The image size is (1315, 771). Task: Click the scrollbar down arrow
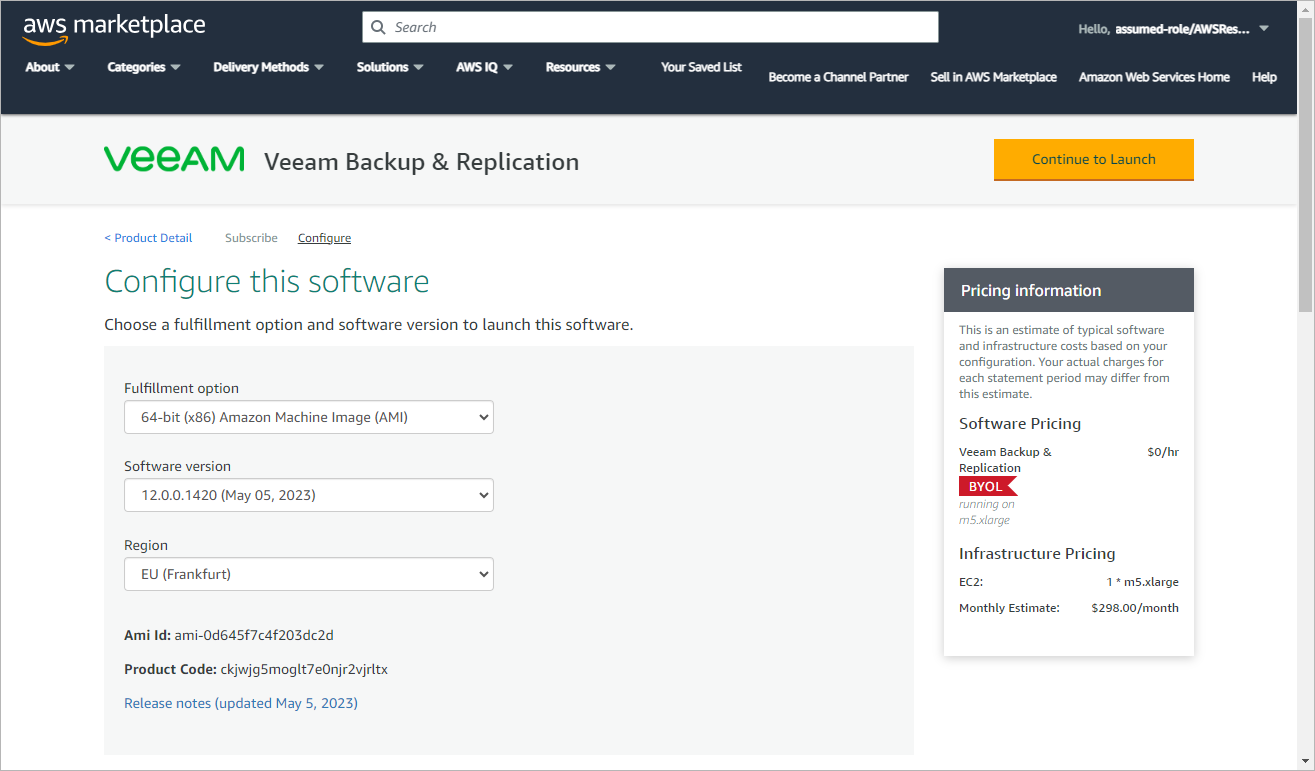click(x=1306, y=762)
